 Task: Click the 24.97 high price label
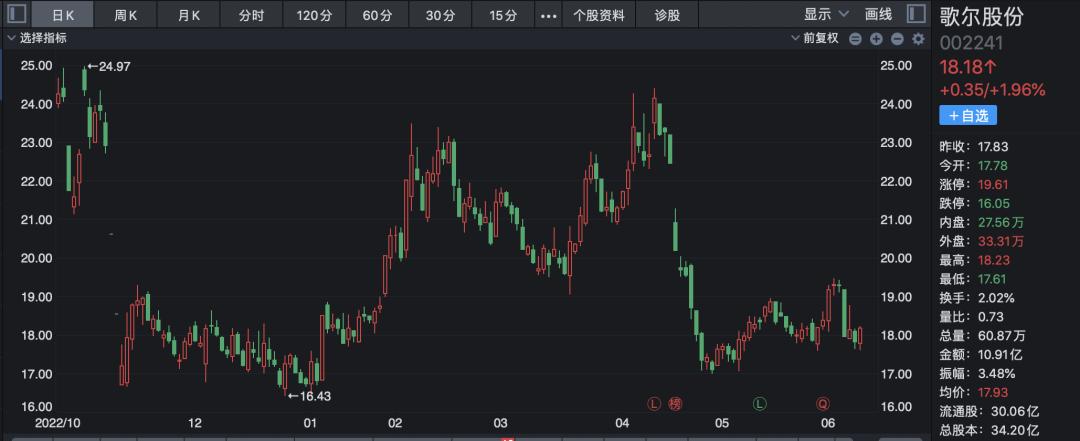tap(114, 66)
